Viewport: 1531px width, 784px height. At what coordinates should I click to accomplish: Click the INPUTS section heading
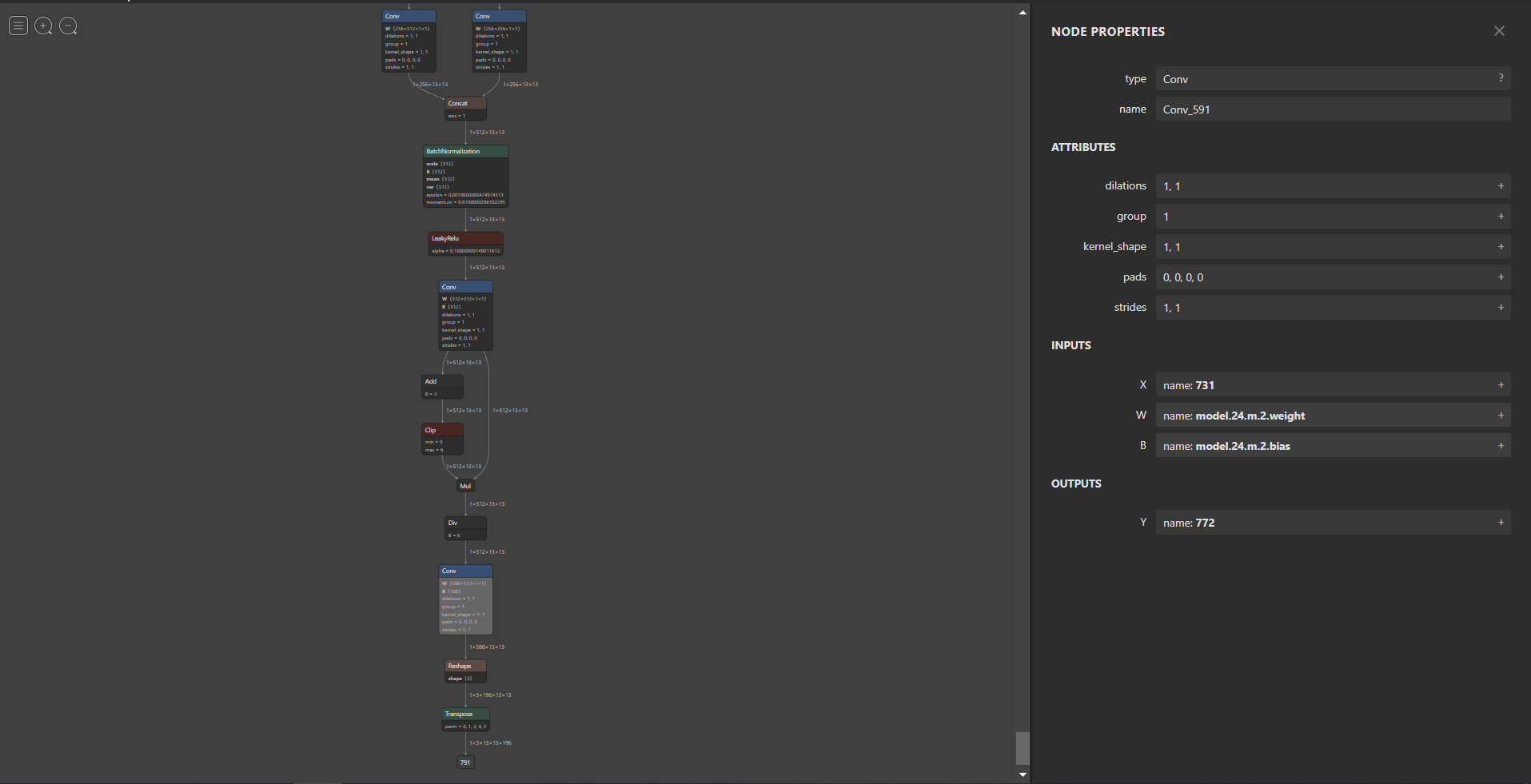(1071, 345)
